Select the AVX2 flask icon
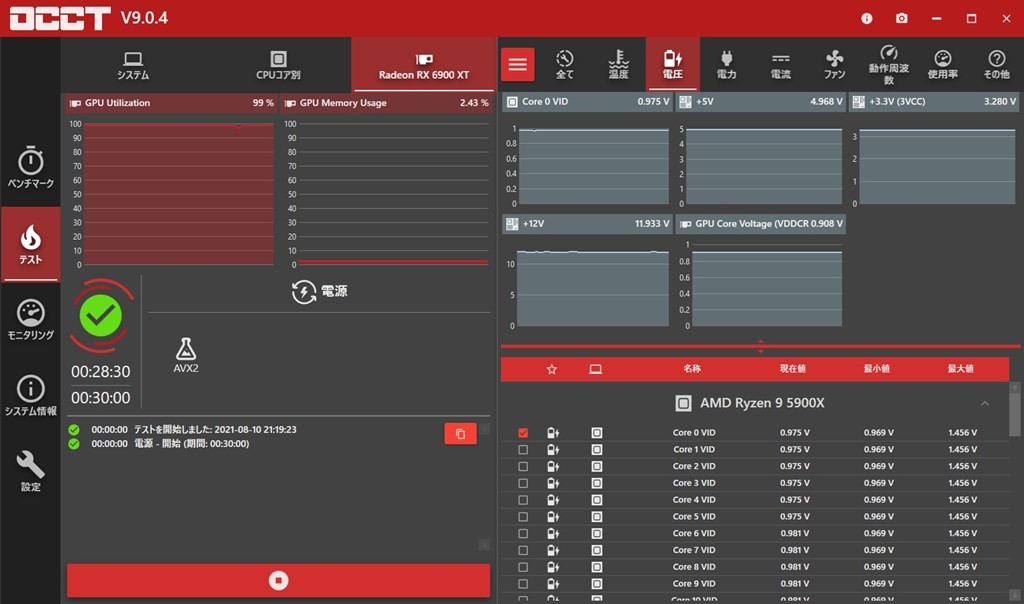 (x=185, y=348)
